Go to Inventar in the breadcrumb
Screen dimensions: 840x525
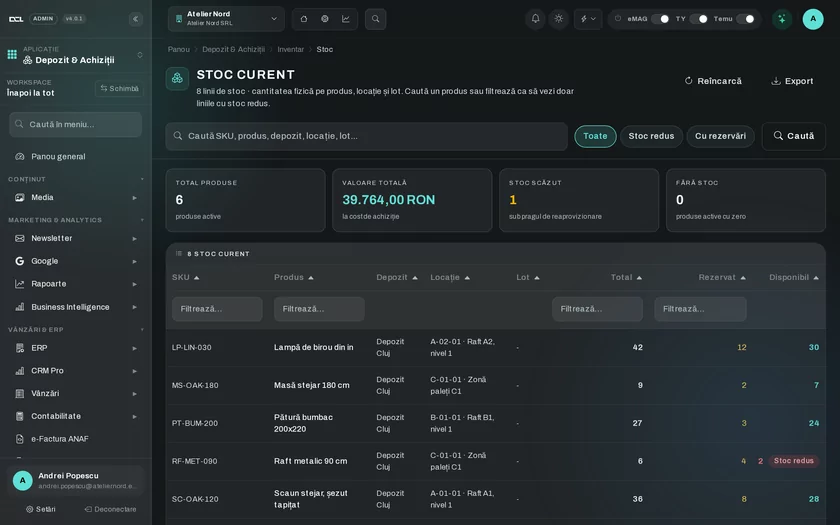[x=290, y=49]
